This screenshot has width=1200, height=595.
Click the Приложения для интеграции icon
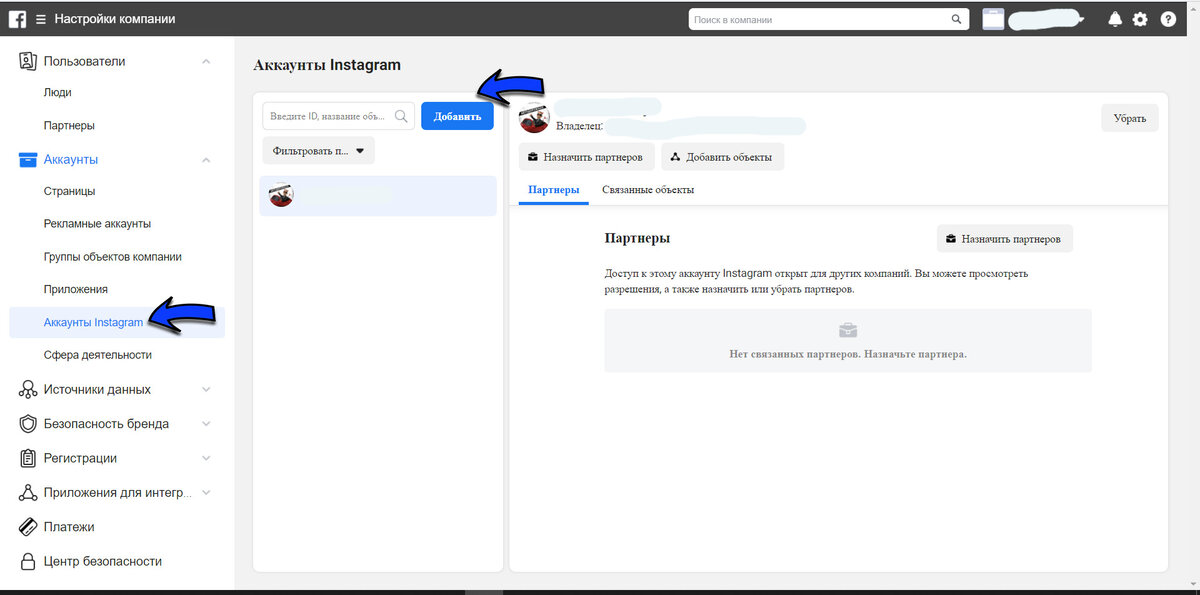[28, 493]
